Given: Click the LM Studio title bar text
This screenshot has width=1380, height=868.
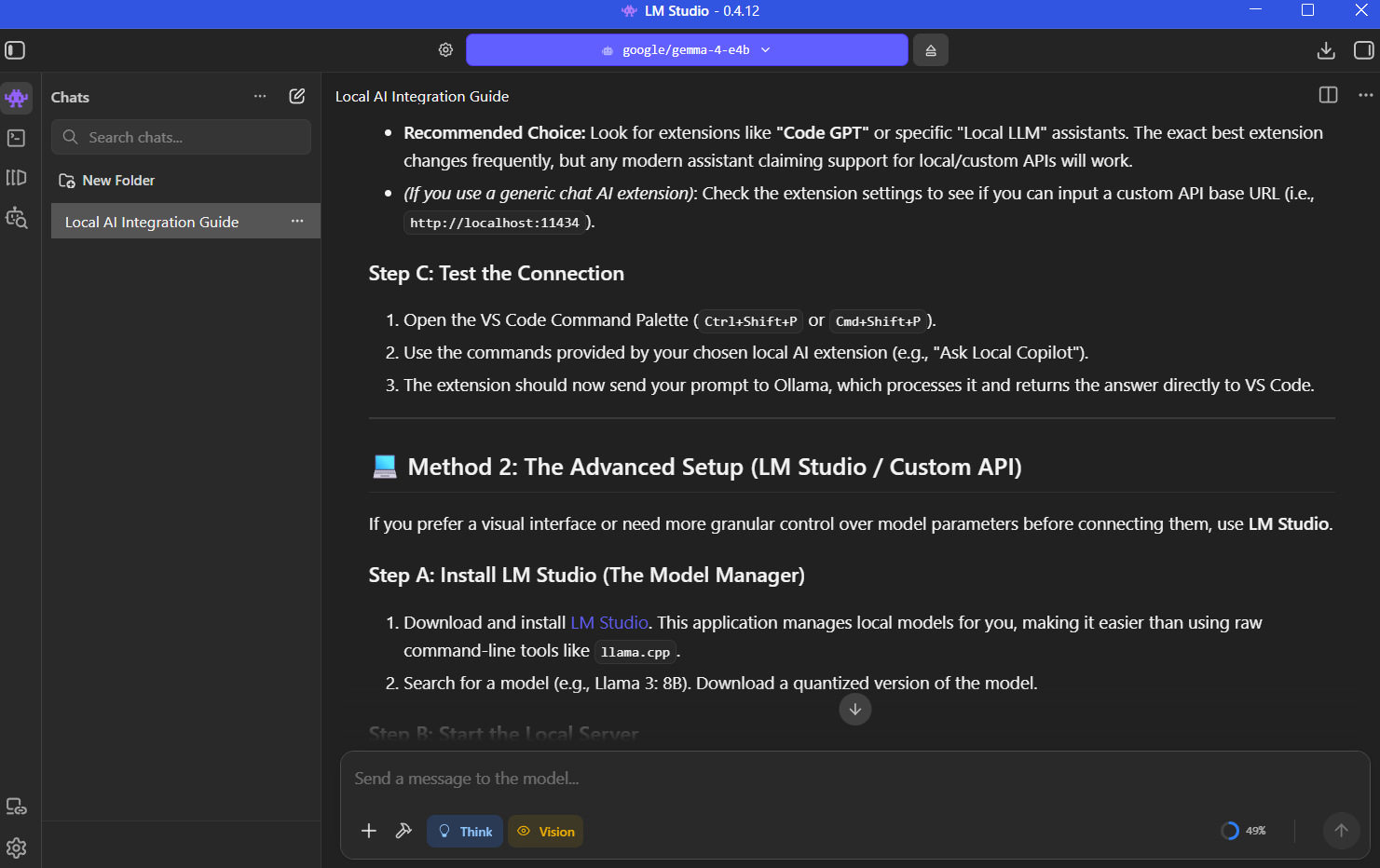Looking at the screenshot, I should pos(702,11).
